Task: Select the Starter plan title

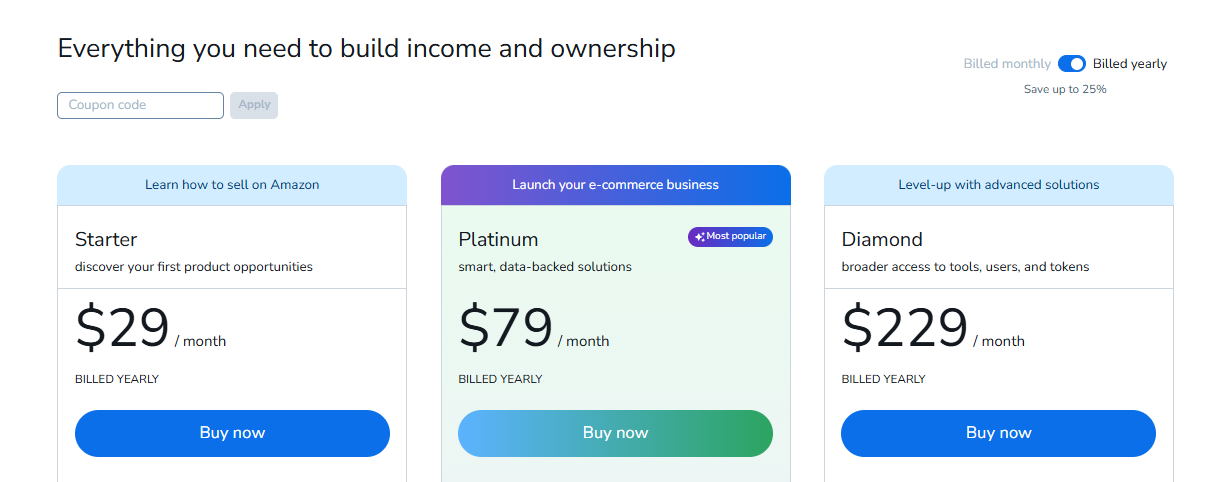Action: pyautogui.click(x=106, y=239)
